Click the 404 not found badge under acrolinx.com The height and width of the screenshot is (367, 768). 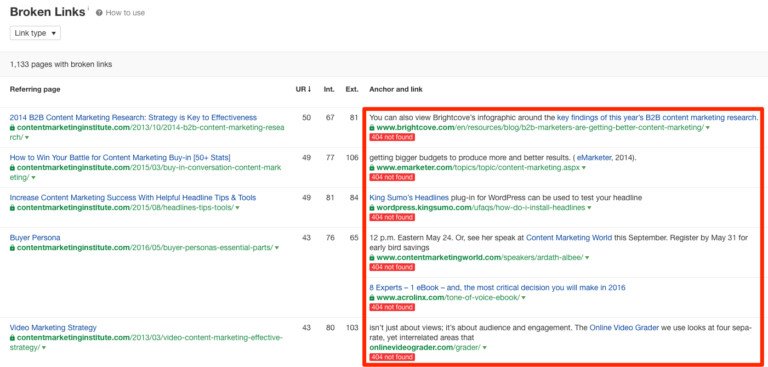tap(392, 307)
